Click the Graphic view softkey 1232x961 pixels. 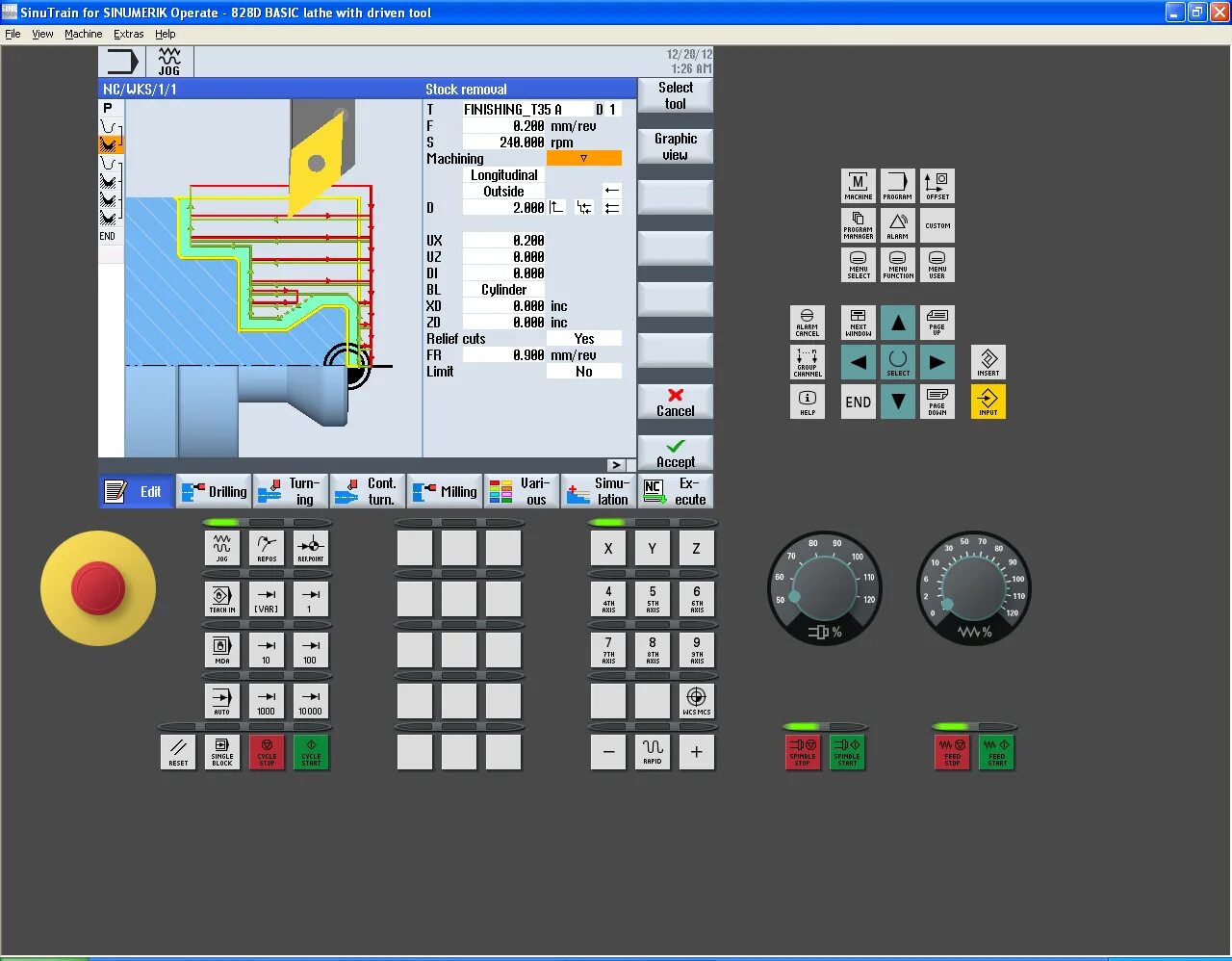675,146
